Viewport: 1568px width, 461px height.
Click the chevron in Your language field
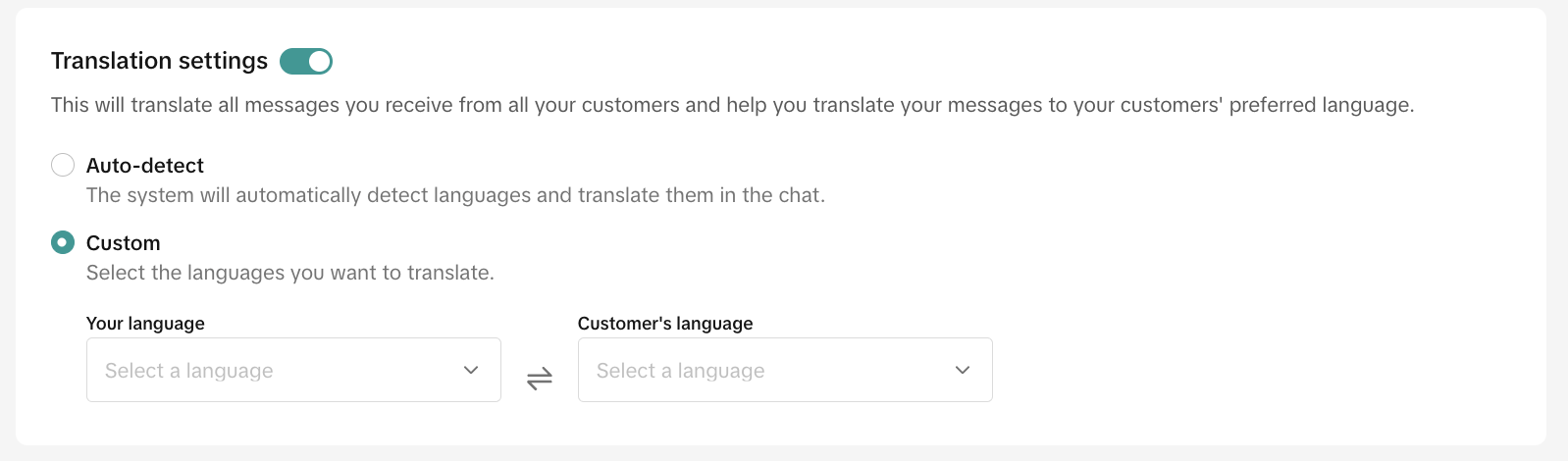point(471,370)
